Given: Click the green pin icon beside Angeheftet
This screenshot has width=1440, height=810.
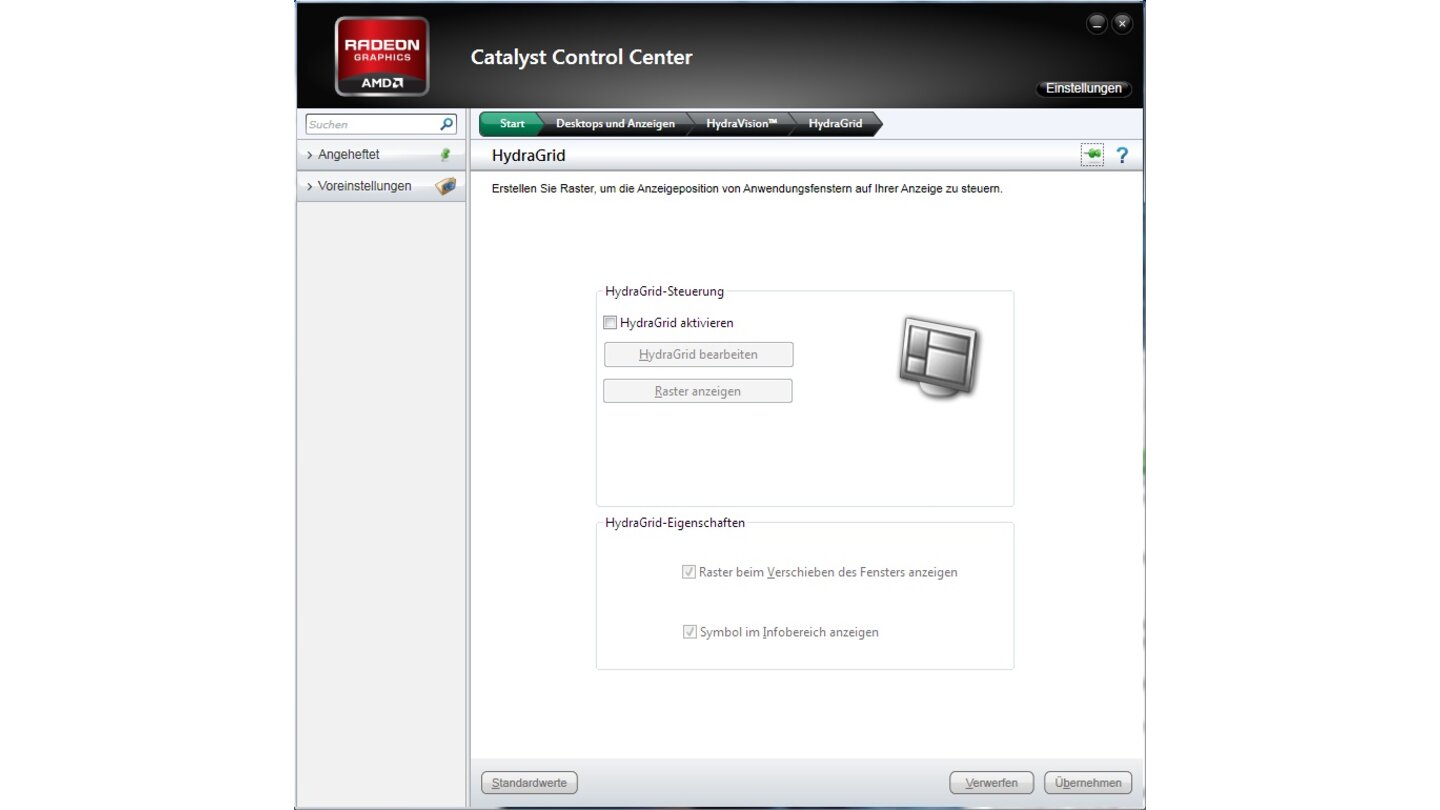Looking at the screenshot, I should coord(445,155).
